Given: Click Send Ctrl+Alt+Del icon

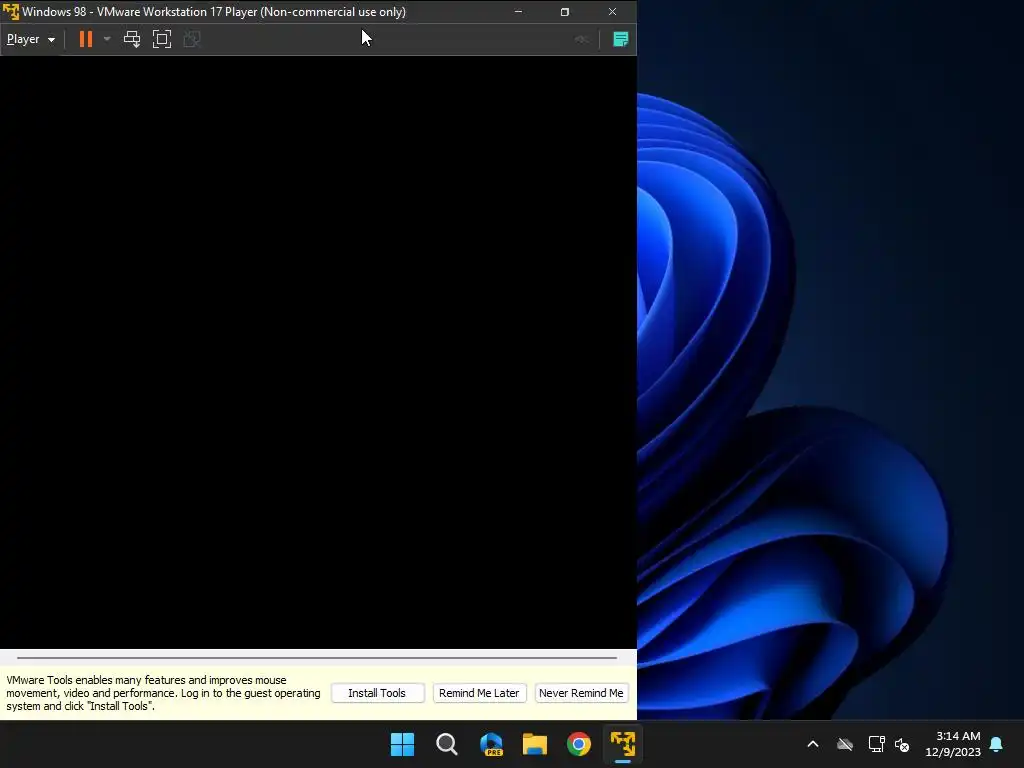Looking at the screenshot, I should 132,39.
